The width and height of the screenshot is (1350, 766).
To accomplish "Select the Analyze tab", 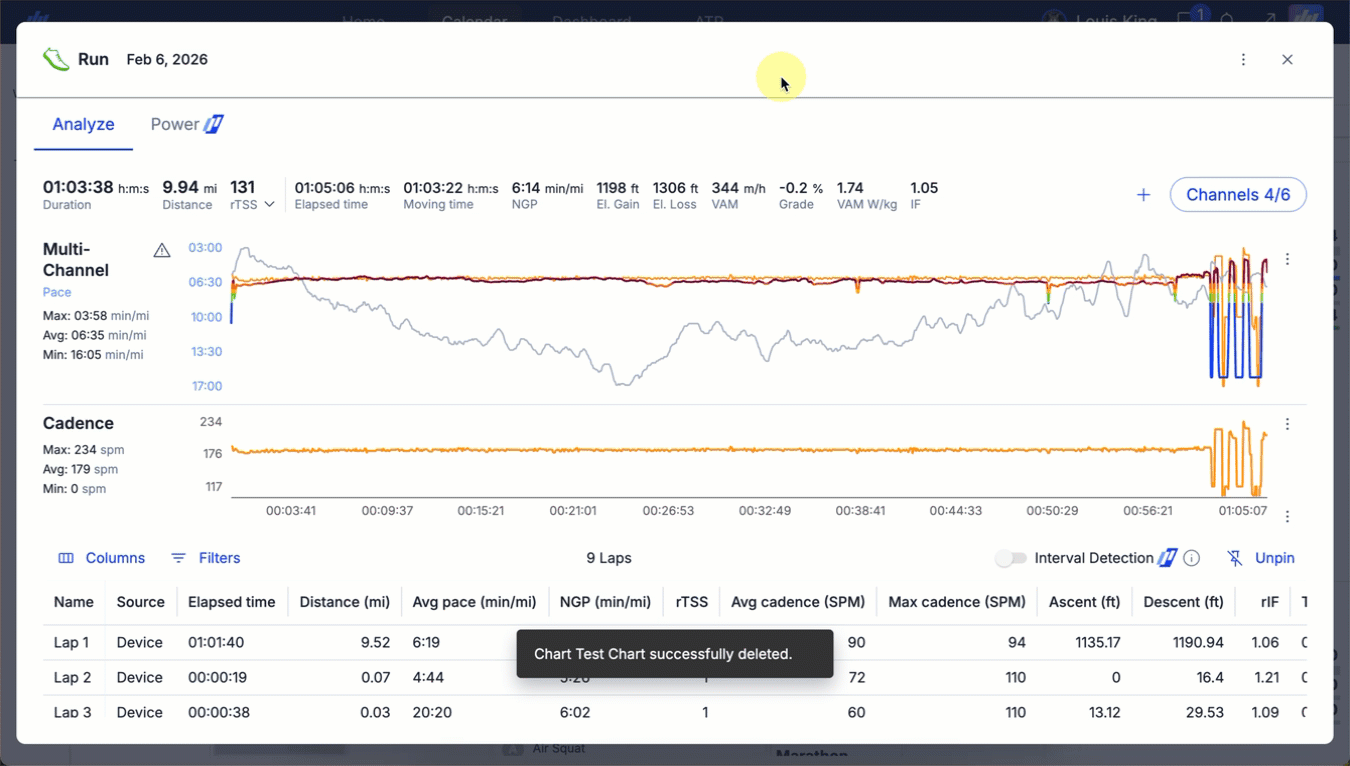I will click(83, 125).
